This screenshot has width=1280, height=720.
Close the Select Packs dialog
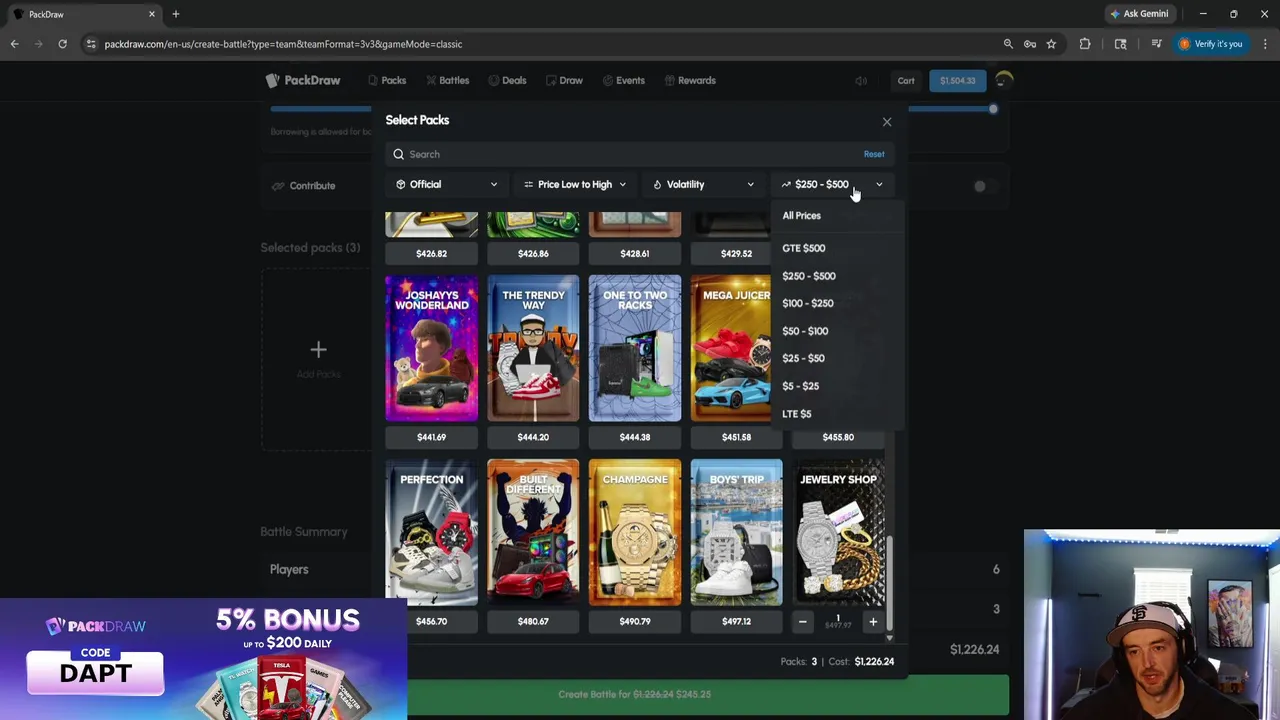tap(887, 122)
